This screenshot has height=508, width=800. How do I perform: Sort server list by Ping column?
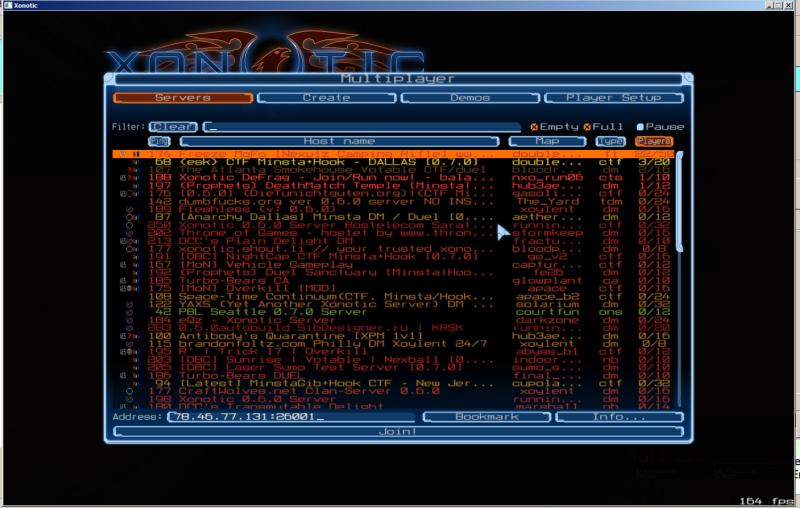(159, 141)
